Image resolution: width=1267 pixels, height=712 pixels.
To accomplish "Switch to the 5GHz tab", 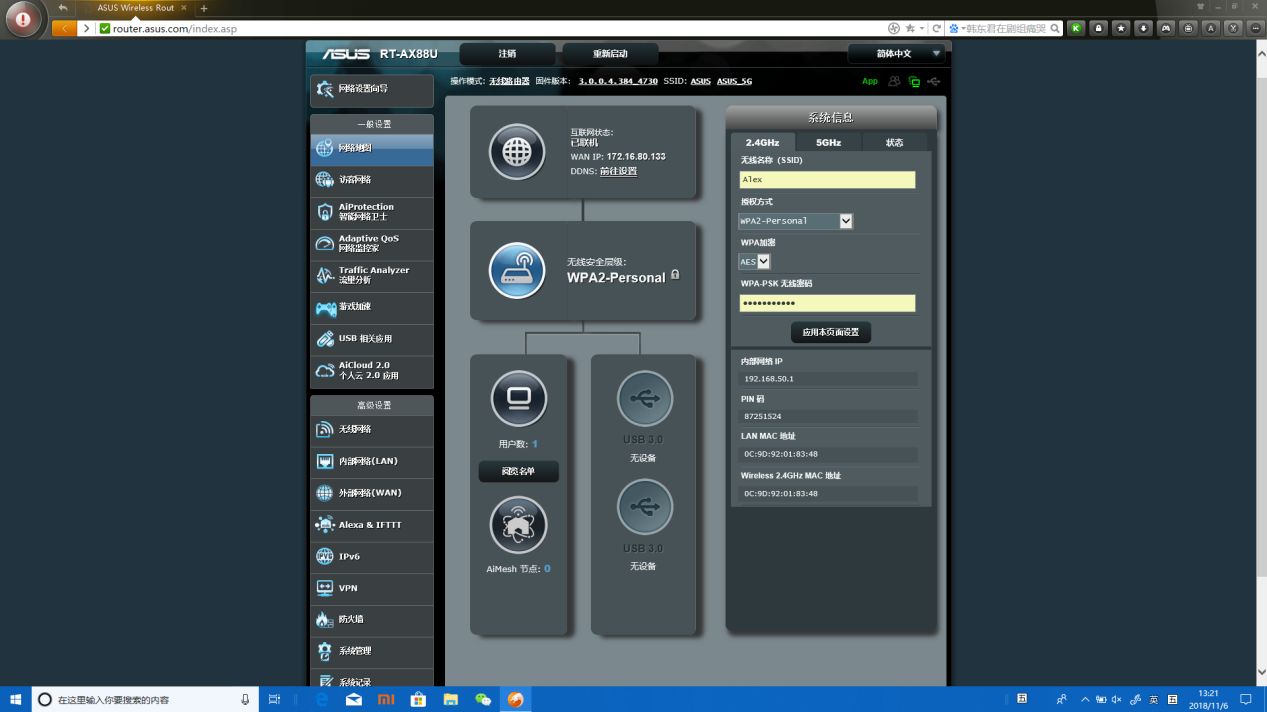I will coord(828,142).
